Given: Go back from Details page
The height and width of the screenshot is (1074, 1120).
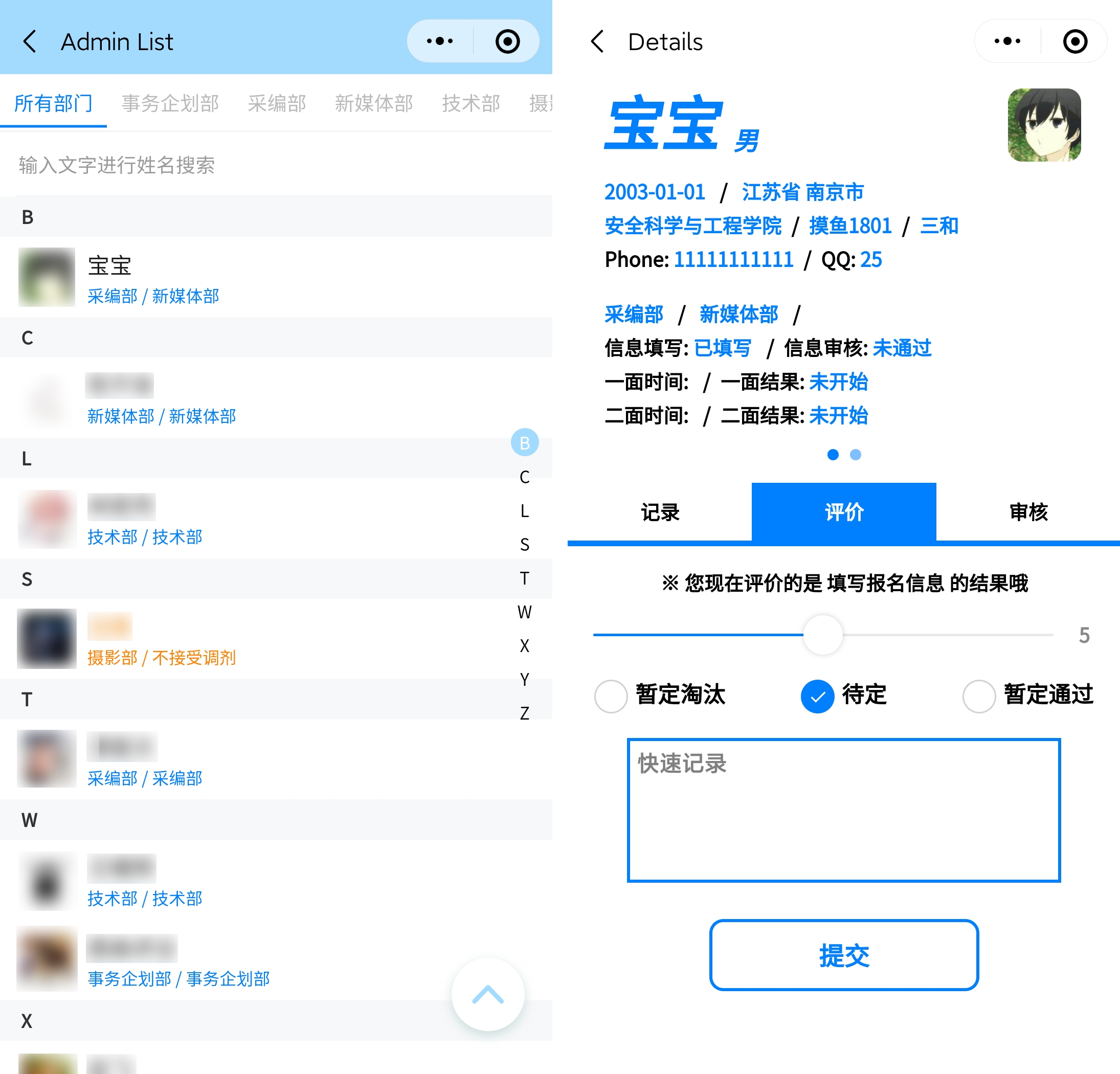Looking at the screenshot, I should 597,42.
